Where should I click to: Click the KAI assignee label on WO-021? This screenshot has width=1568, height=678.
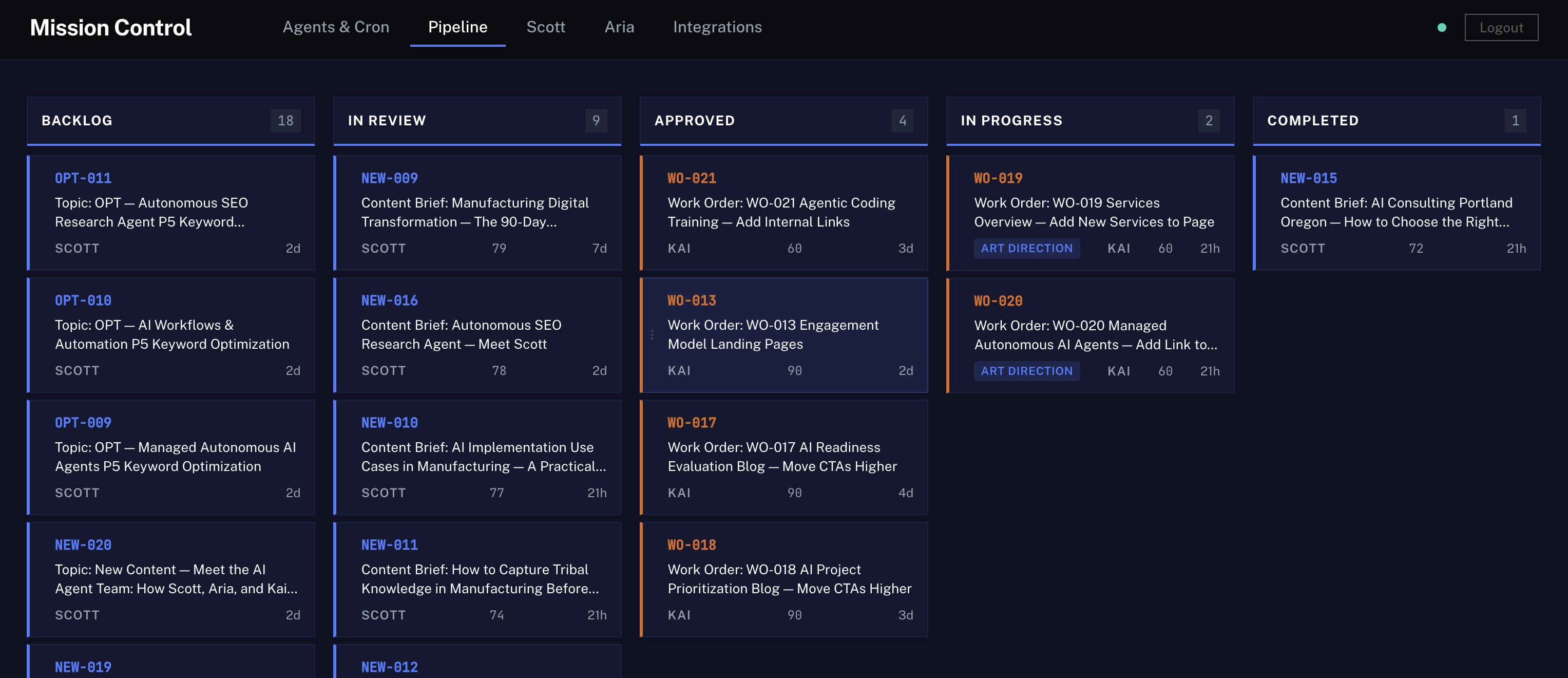(679, 248)
